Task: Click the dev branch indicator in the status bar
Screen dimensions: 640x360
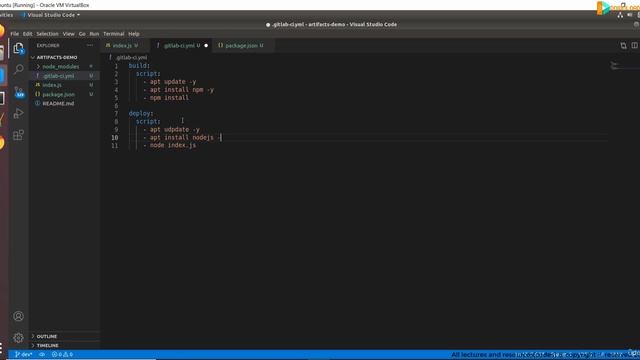Action: (23, 354)
